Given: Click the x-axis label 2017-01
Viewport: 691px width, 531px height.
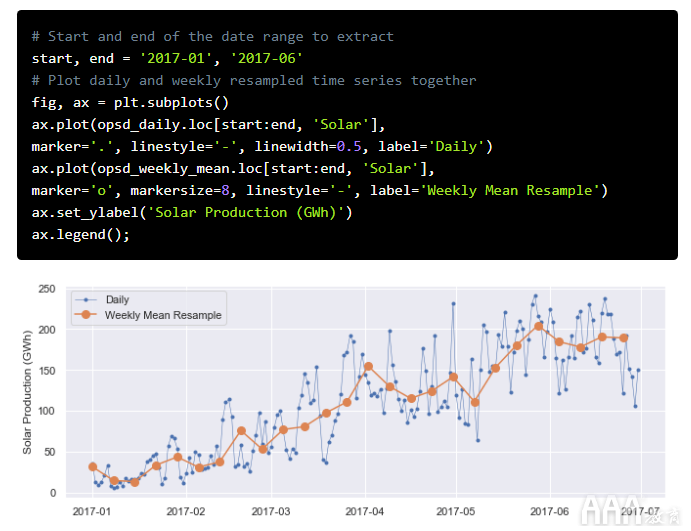Looking at the screenshot, I should [x=92, y=512].
